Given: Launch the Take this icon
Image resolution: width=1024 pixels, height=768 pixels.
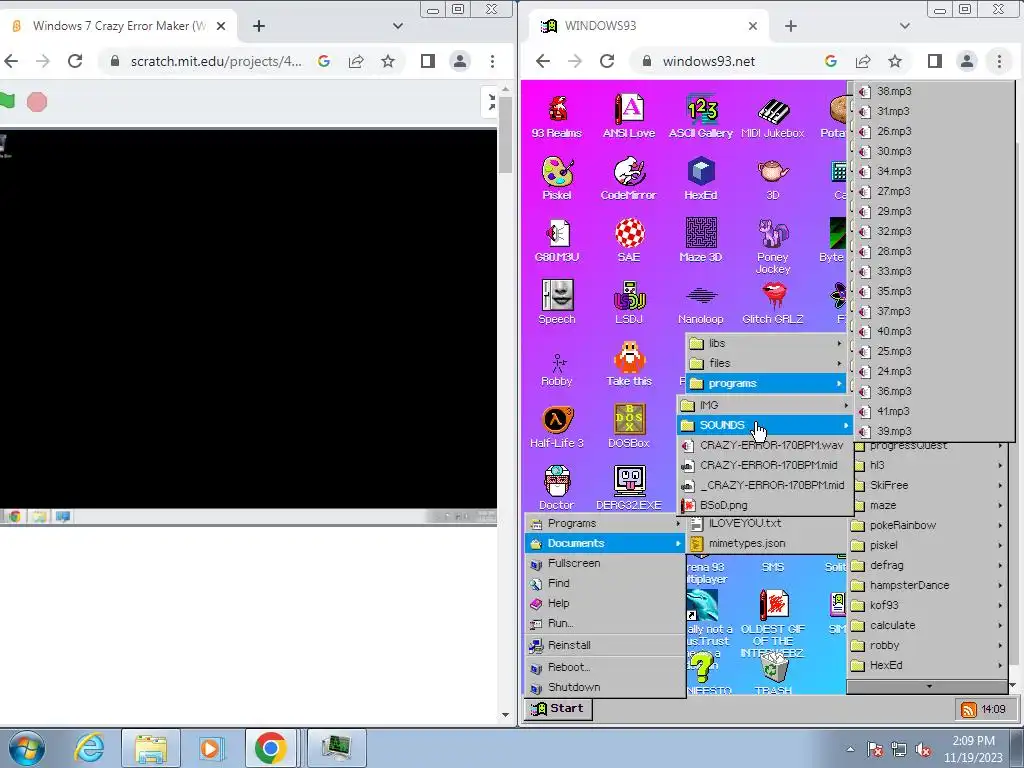Looking at the screenshot, I should coord(629,364).
